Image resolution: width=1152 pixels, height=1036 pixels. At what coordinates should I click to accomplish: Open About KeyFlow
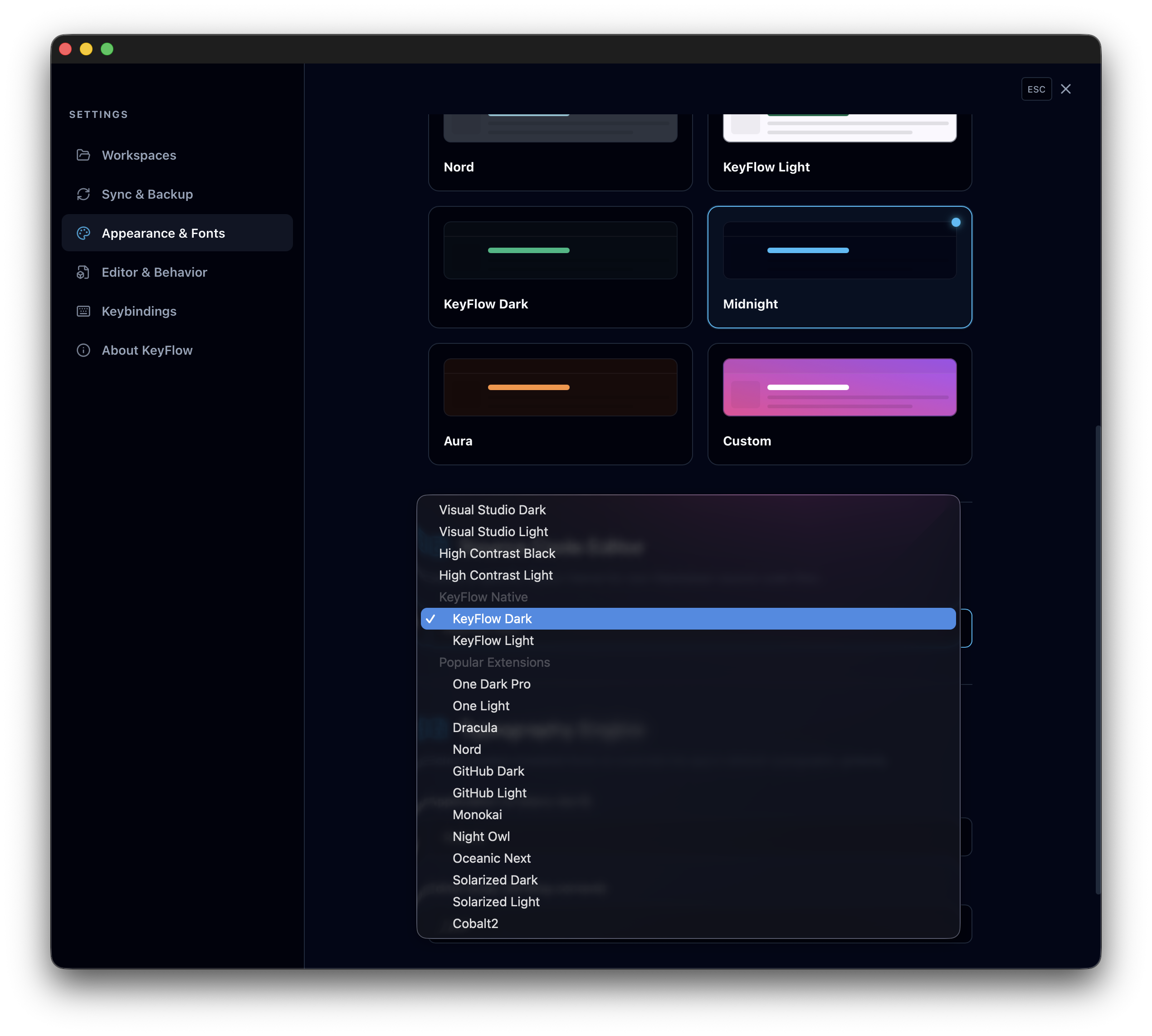(x=147, y=350)
